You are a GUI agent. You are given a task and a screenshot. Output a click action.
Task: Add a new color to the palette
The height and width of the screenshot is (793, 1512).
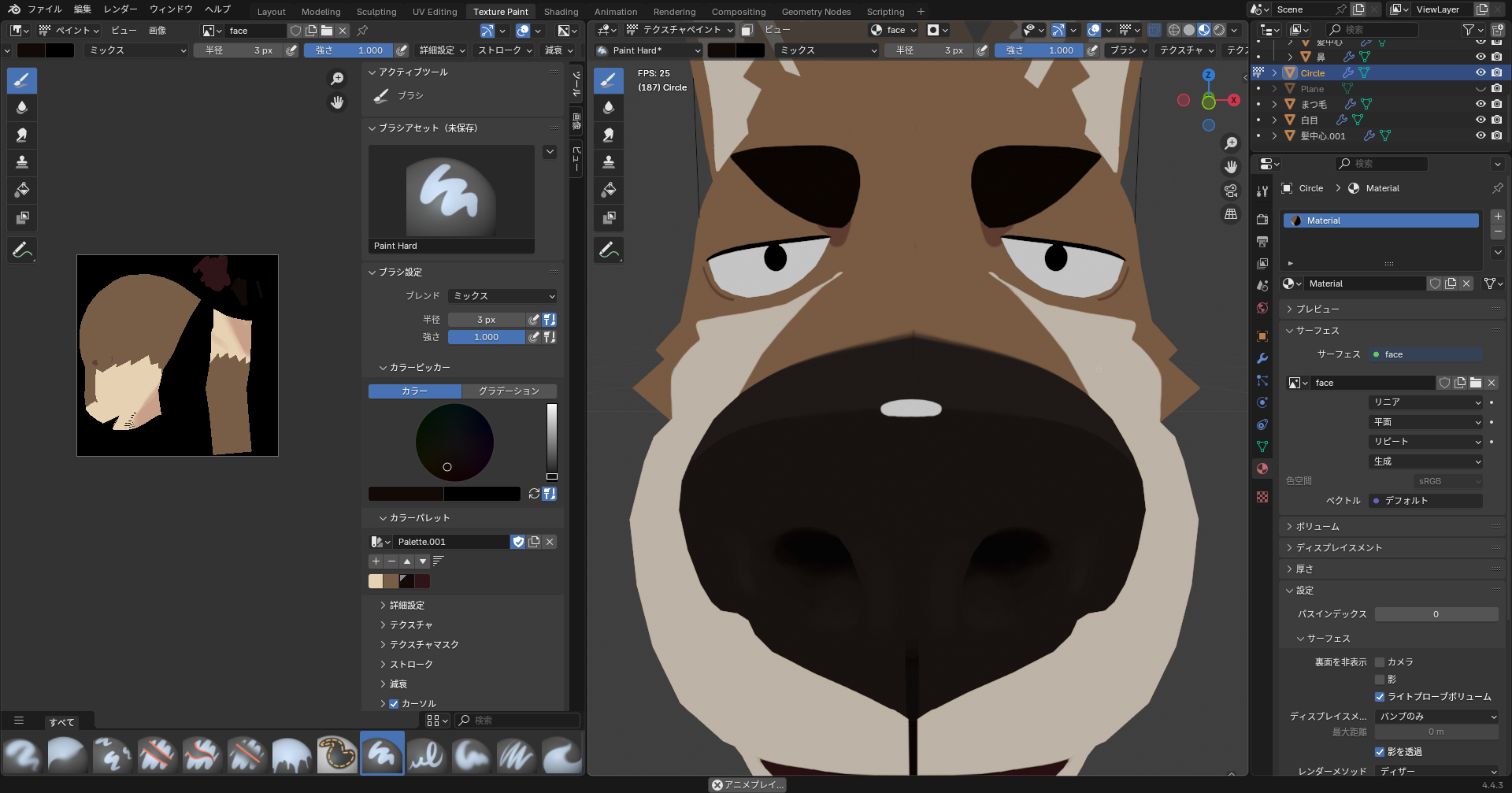tap(376, 561)
